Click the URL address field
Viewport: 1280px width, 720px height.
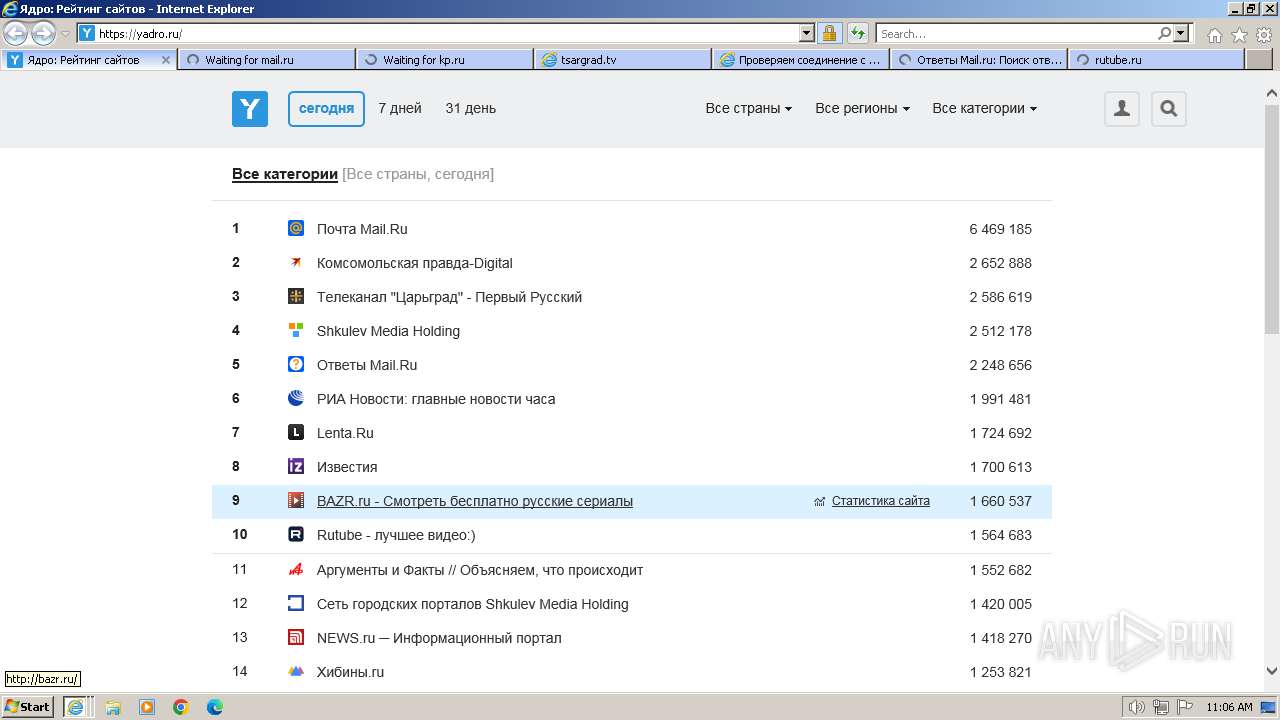click(448, 33)
